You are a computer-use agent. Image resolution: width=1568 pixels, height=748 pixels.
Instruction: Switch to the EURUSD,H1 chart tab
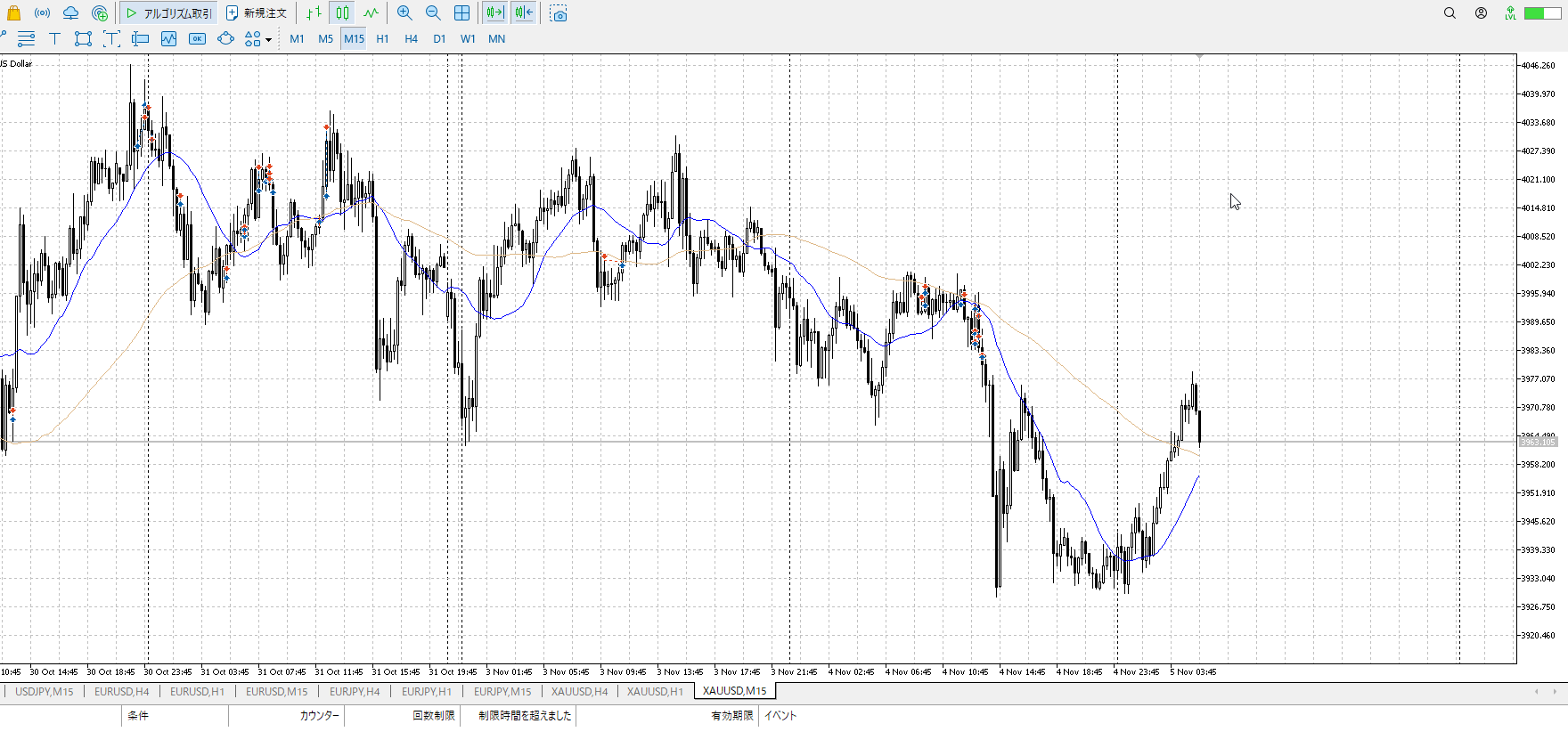(197, 691)
